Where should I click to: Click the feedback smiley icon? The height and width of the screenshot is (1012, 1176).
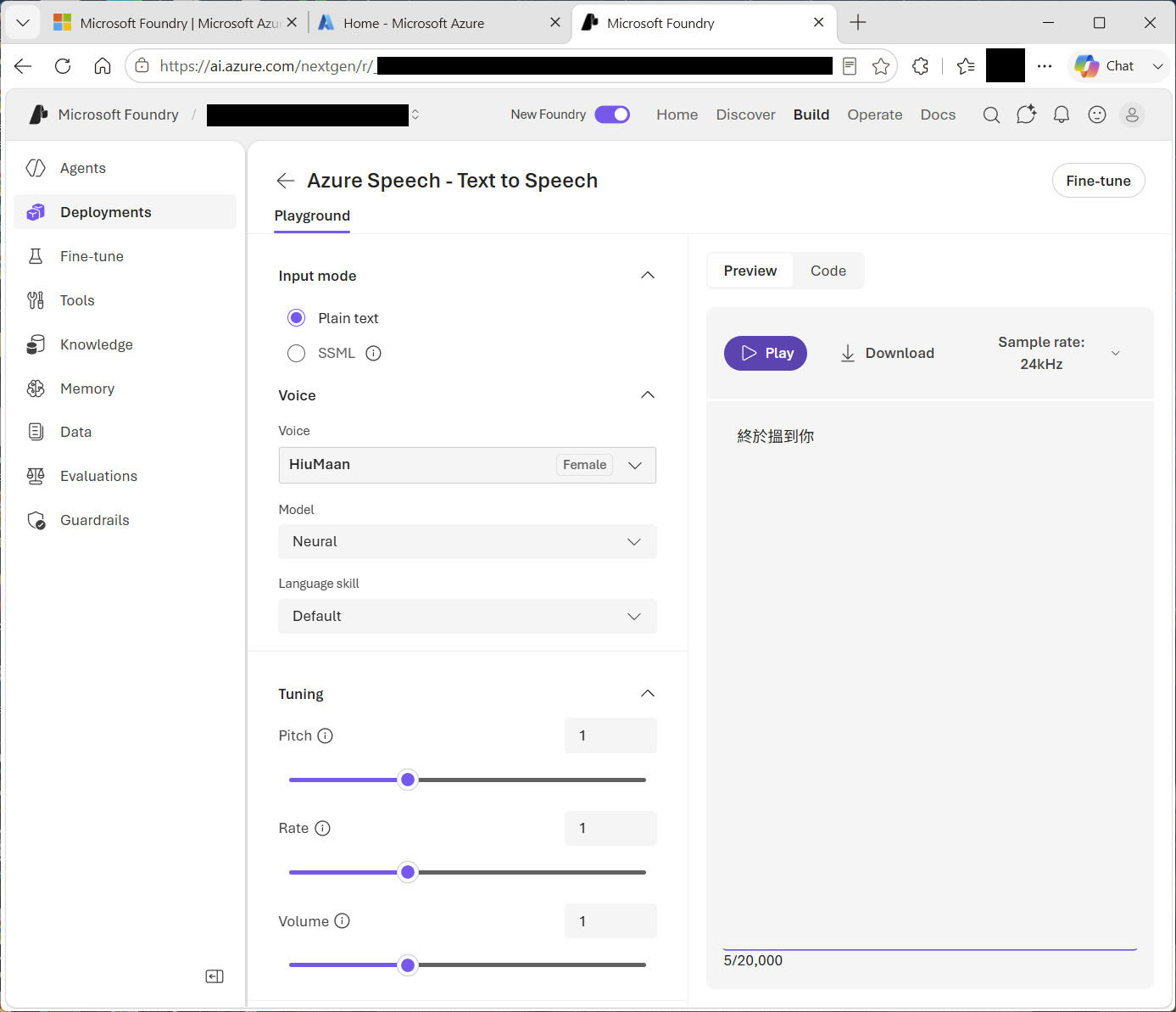click(x=1097, y=115)
